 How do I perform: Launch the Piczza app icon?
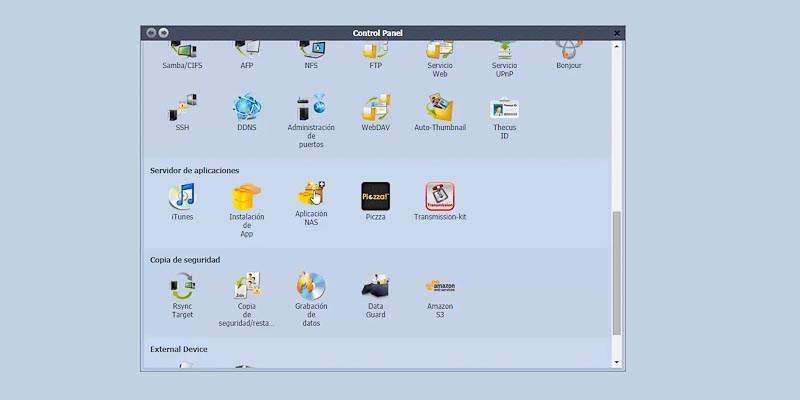point(376,196)
